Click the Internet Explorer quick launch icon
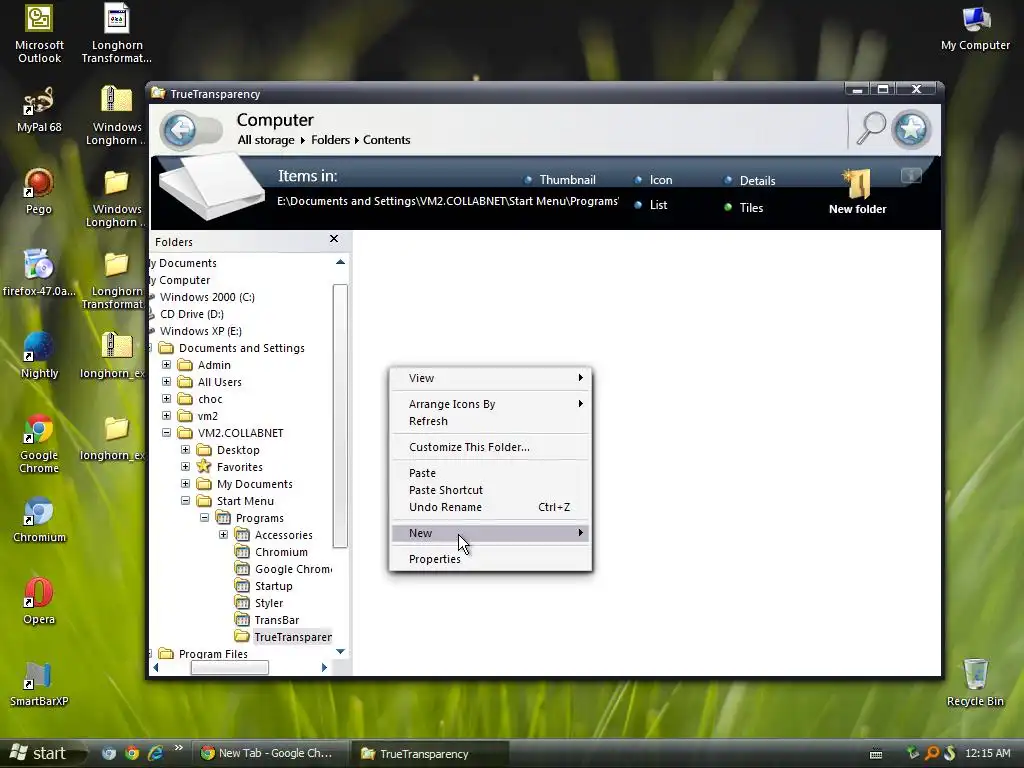1024x768 pixels. point(155,753)
